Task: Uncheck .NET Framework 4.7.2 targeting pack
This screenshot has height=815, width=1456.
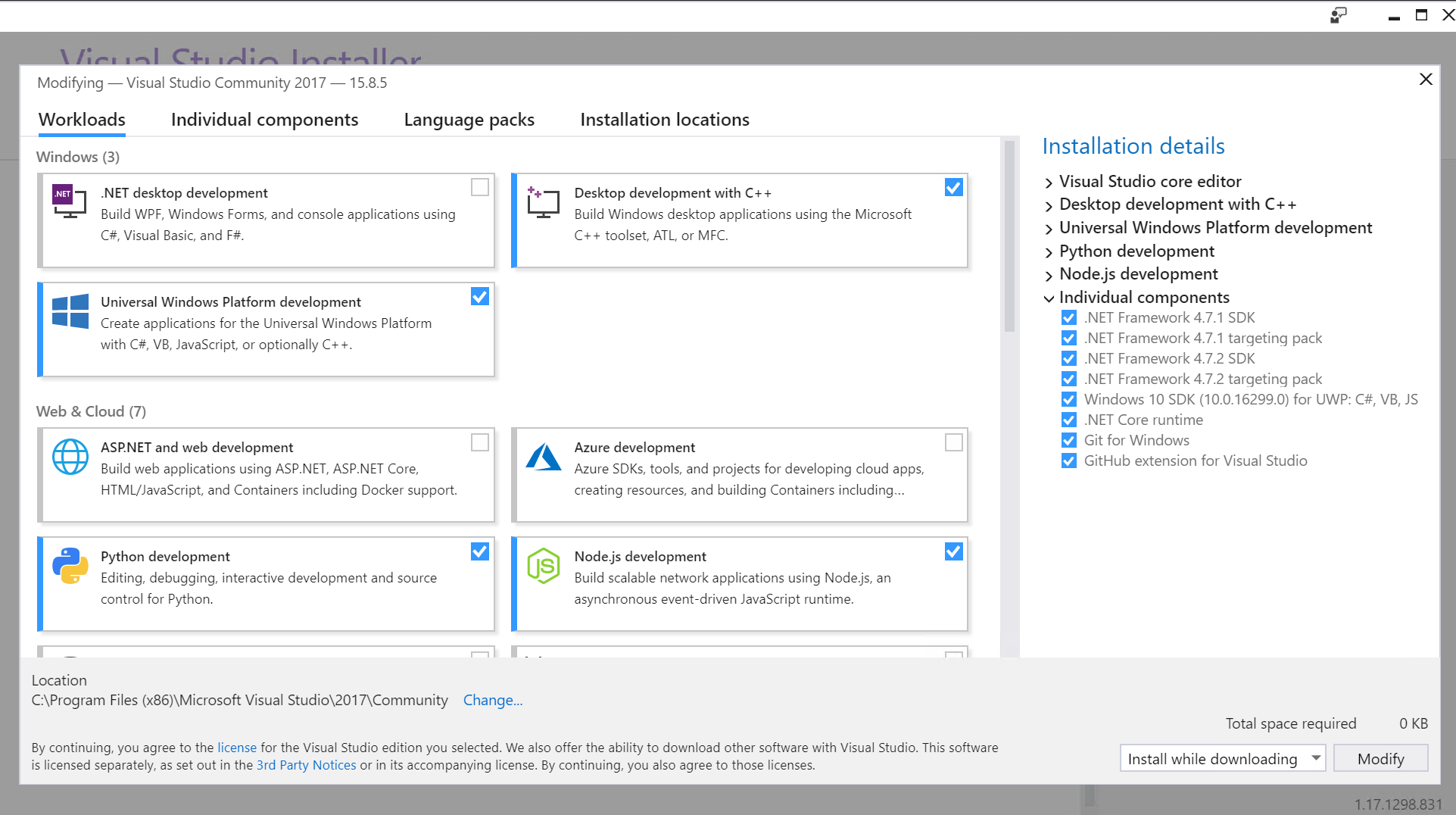Action: 1069,379
